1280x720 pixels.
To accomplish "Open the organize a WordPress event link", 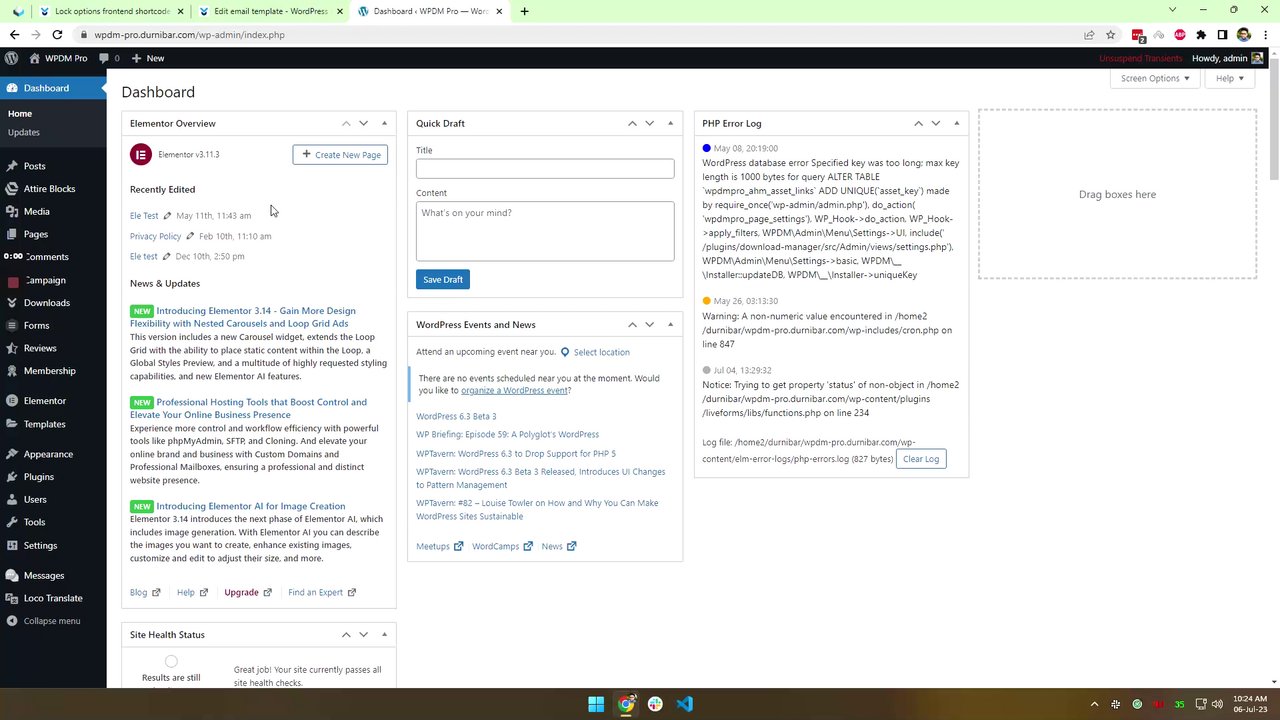I will (x=514, y=391).
